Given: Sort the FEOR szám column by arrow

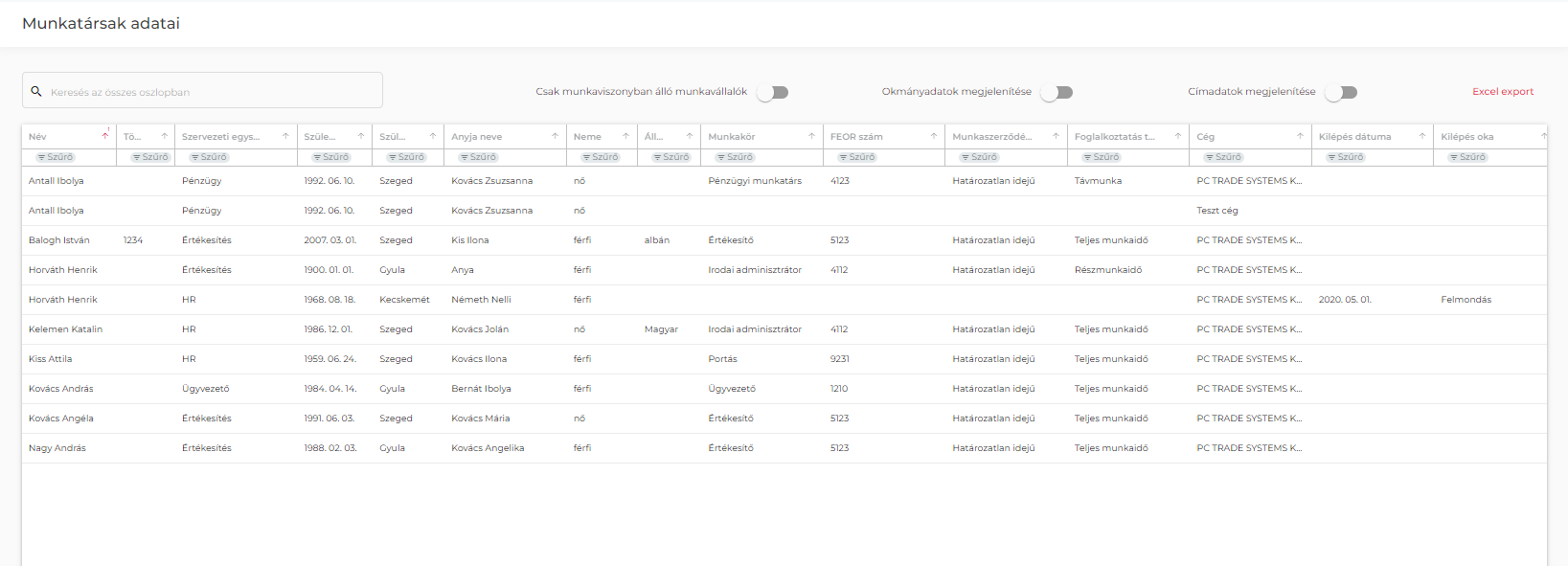Looking at the screenshot, I should point(934,136).
